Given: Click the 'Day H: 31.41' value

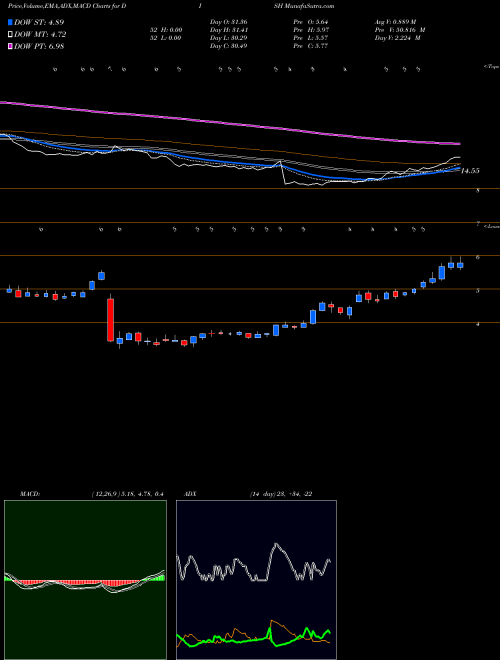Looking at the screenshot, I should coord(229,30).
